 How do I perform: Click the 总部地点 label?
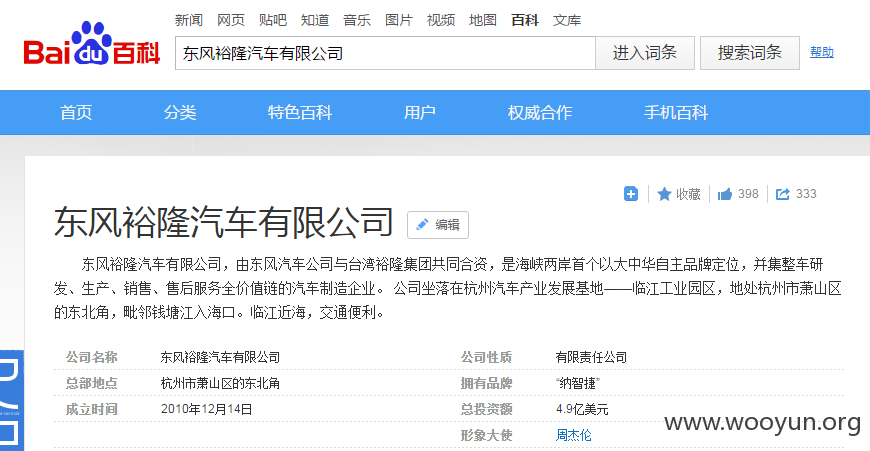pos(92,383)
